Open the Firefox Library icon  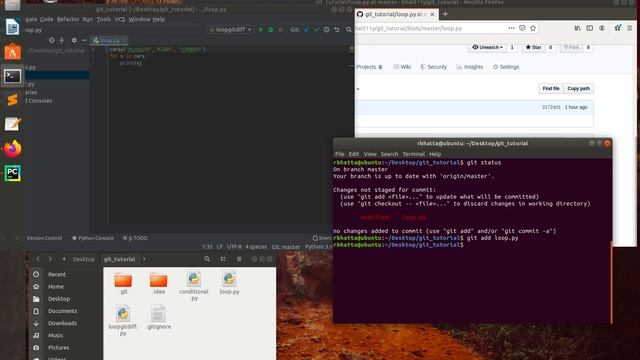click(578, 28)
